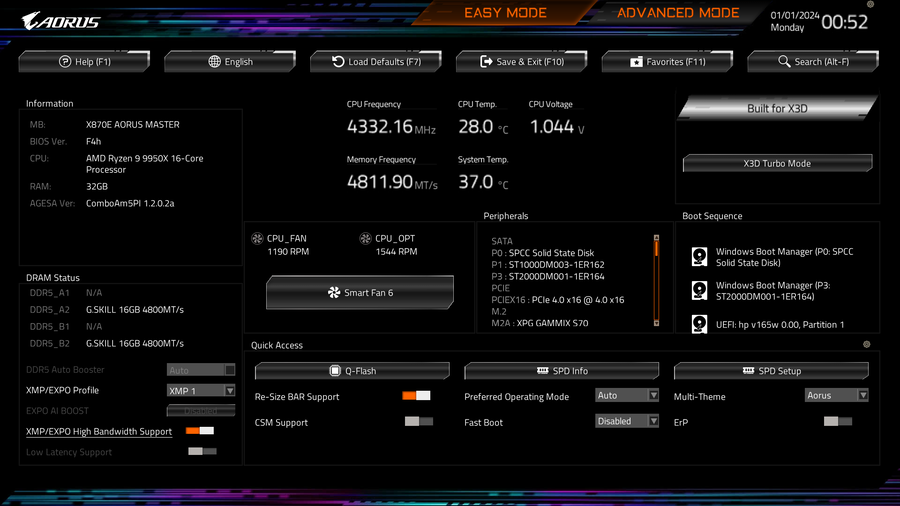Open the Fast Boot dropdown
Image resolution: width=900 pixels, height=506 pixels.
[x=627, y=421]
